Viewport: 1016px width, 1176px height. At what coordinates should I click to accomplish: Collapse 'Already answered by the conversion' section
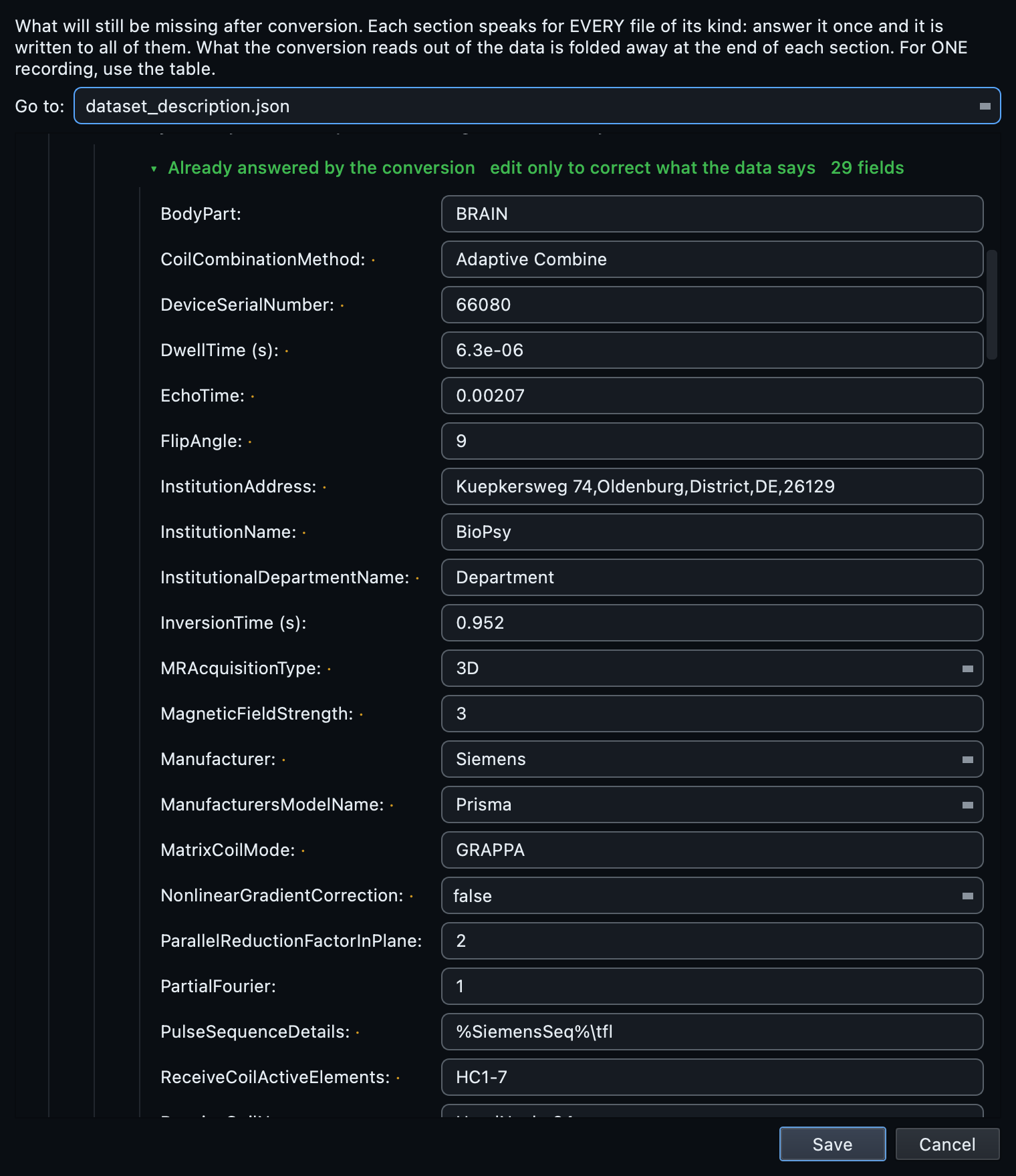pyautogui.click(x=154, y=168)
